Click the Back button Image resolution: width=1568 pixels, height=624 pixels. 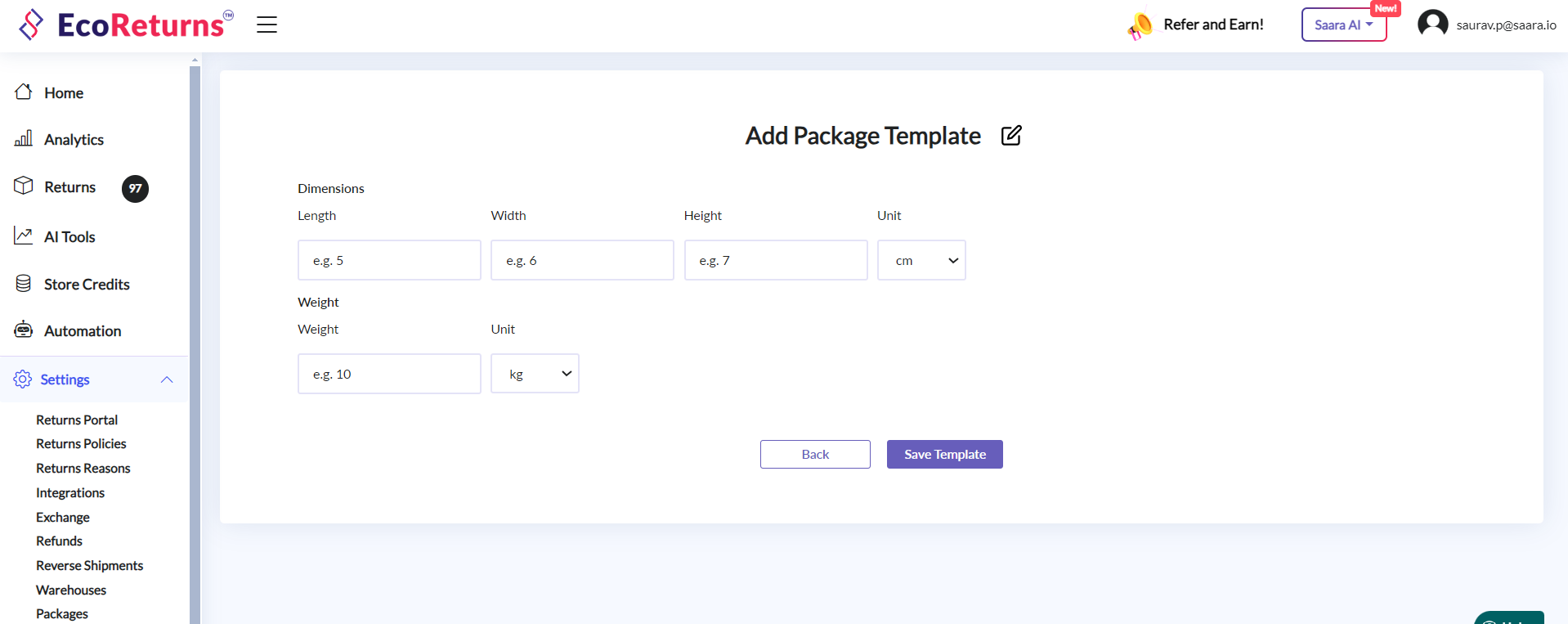pos(814,455)
